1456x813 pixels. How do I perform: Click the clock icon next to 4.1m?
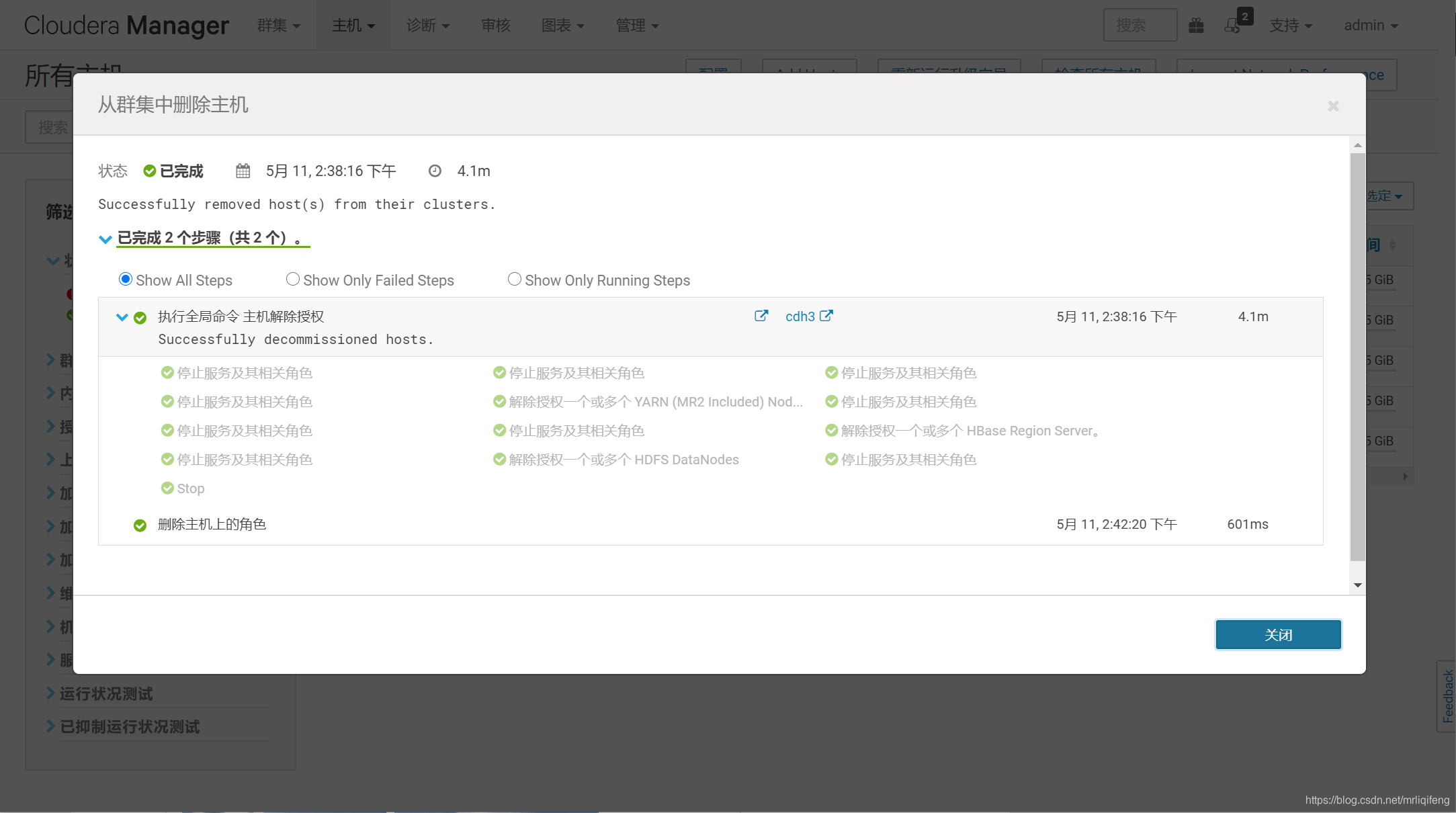435,171
